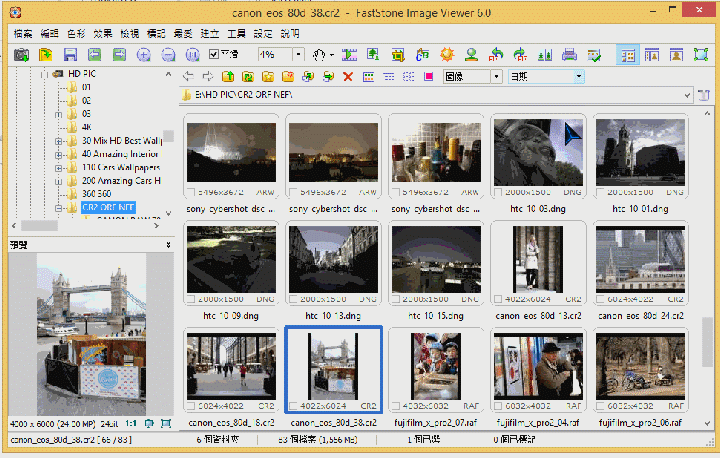
Task: Tick the checkbox for htc 10 09.dng
Action: tap(191, 300)
